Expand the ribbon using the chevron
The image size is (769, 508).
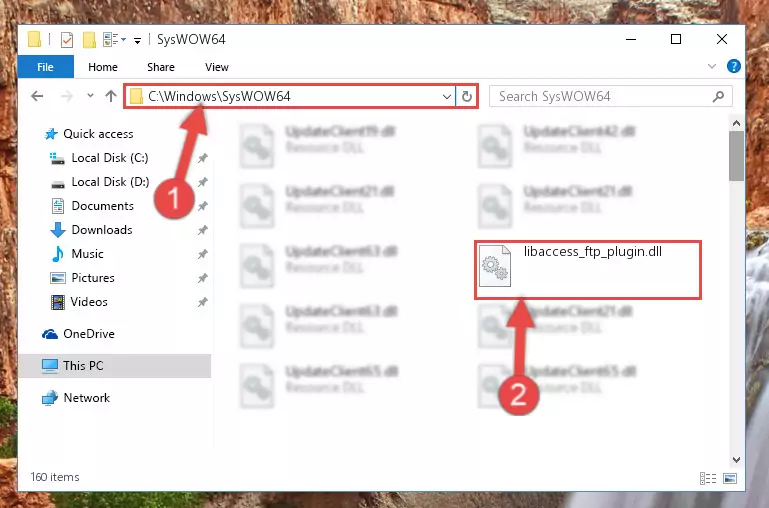(712, 66)
